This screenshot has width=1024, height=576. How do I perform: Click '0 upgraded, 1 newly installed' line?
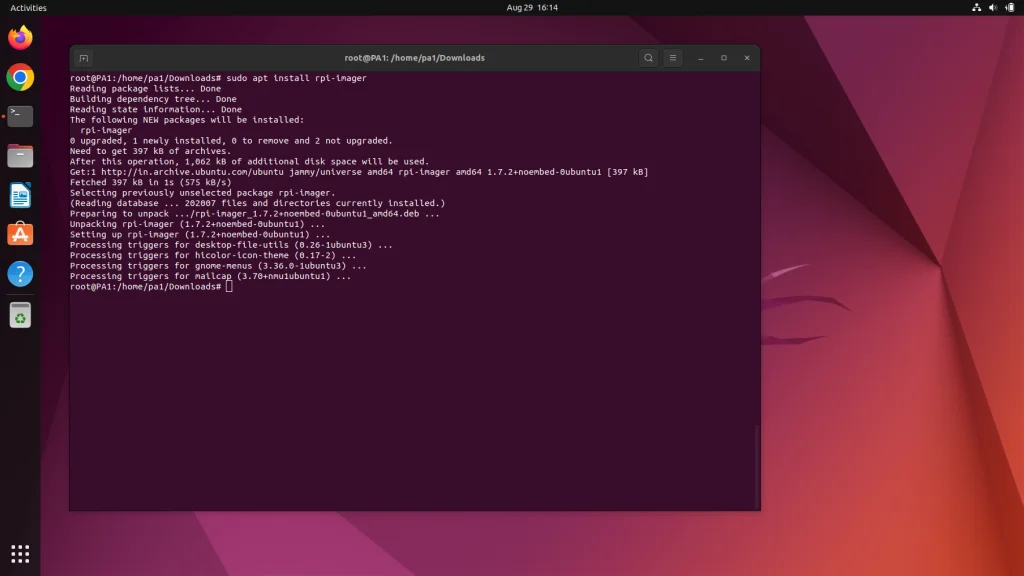[x=231, y=141]
